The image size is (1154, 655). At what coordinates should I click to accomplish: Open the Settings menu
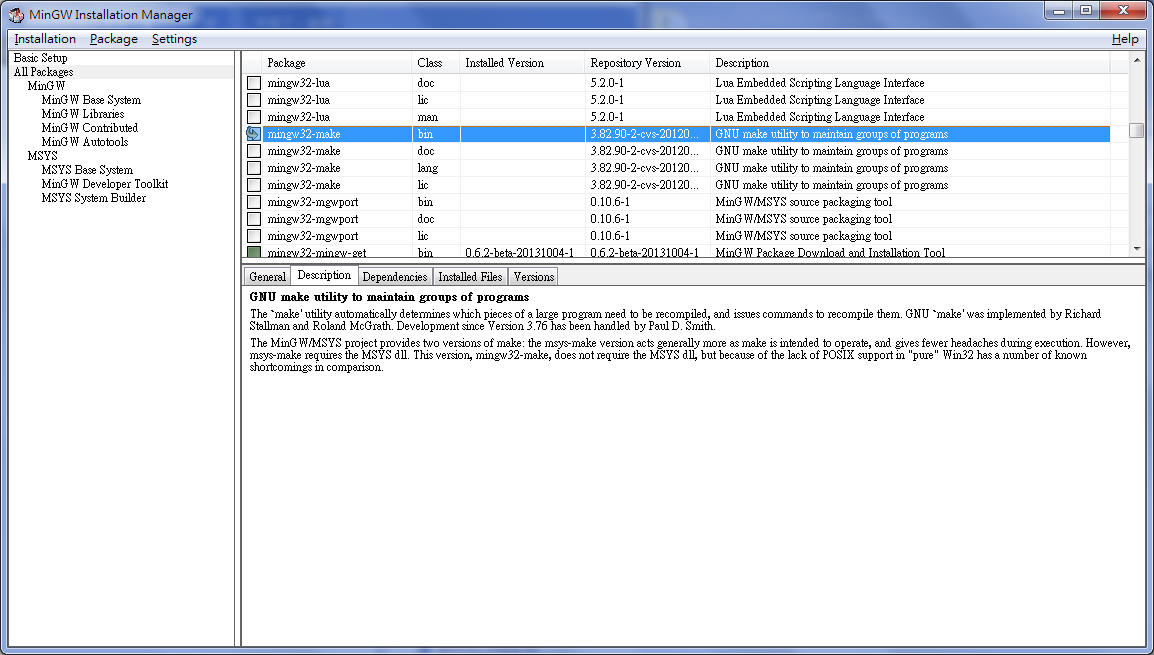click(x=174, y=39)
